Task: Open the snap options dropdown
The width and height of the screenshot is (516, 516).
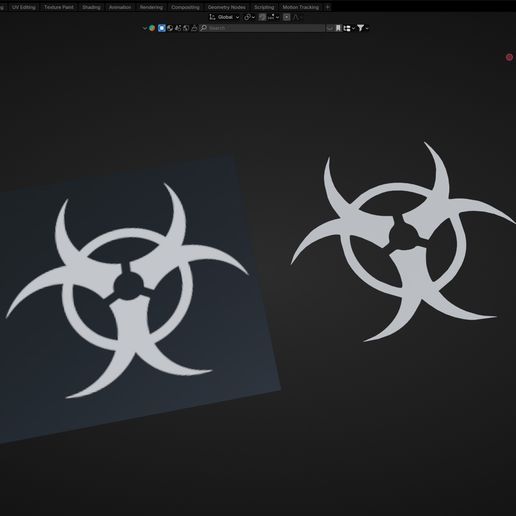Action: coord(273,17)
